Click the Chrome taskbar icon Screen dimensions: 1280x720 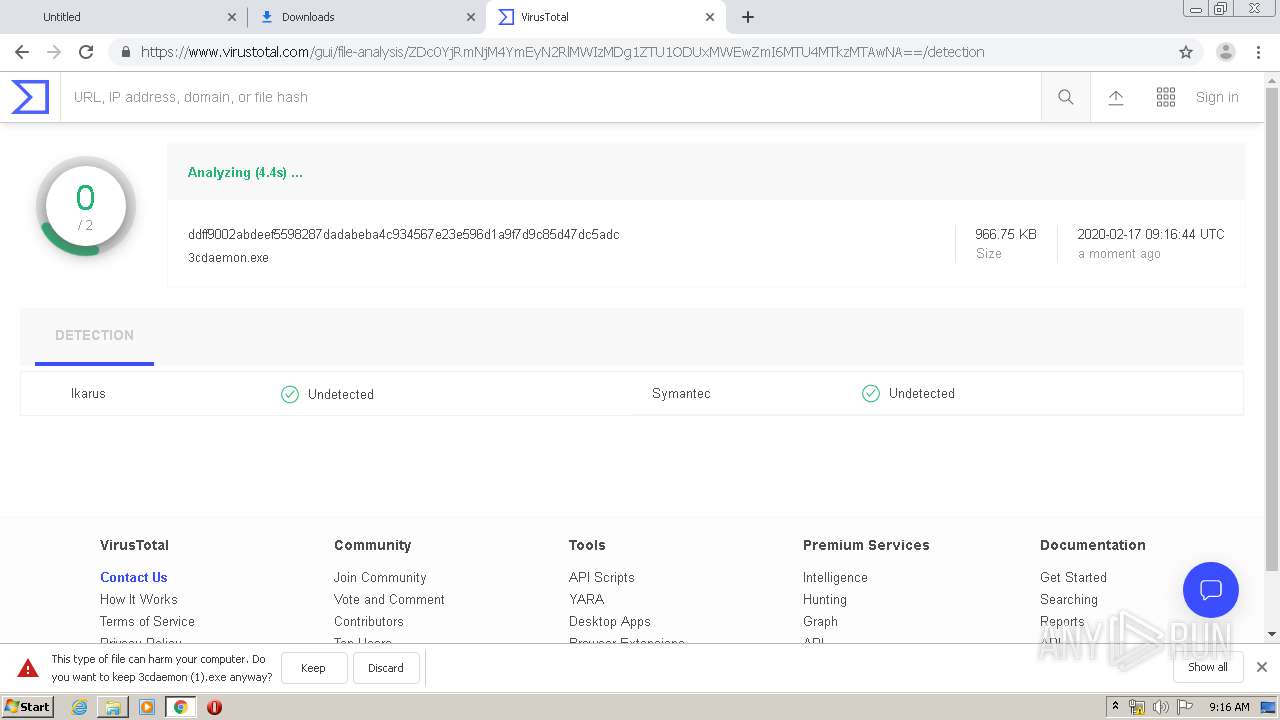tap(181, 707)
